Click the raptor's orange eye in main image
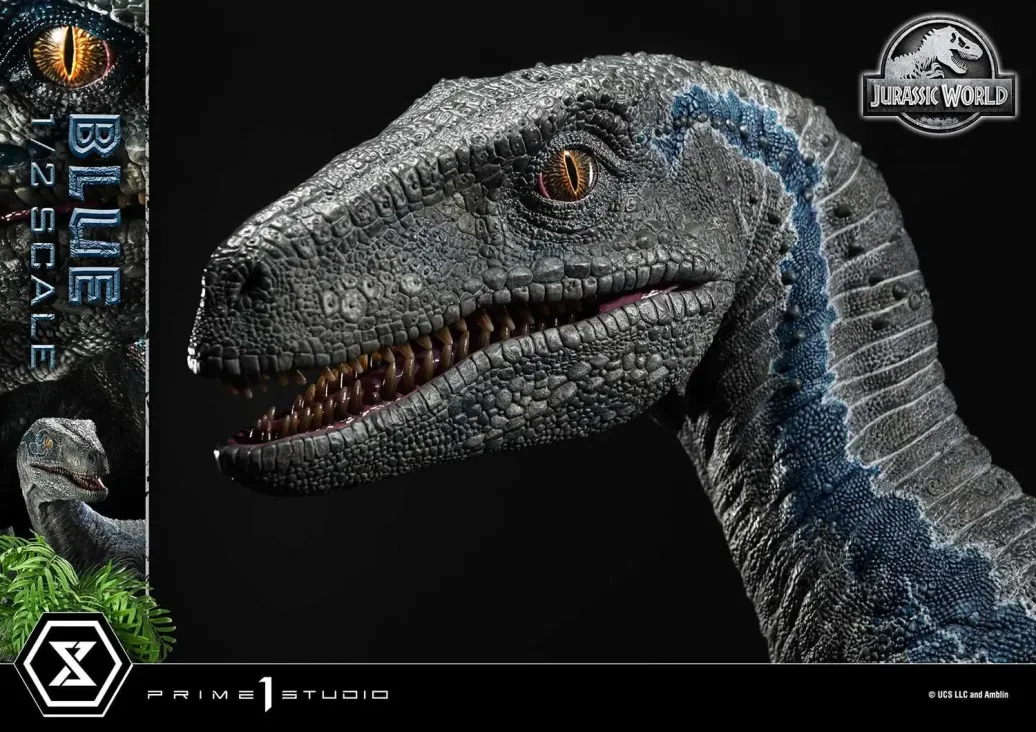 coord(570,173)
